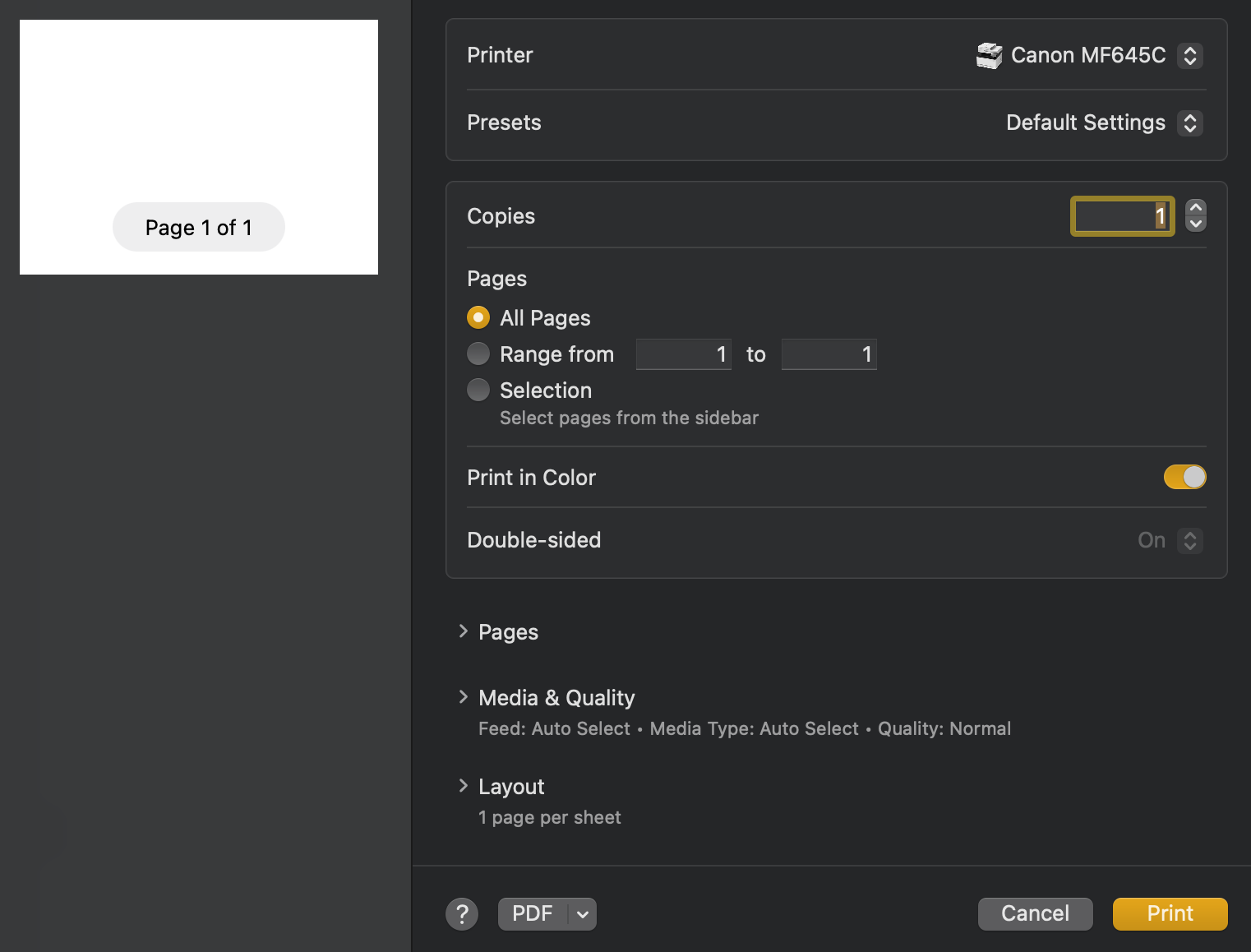Expand the Pages disclosure section
Image resolution: width=1251 pixels, height=952 pixels.
(464, 631)
